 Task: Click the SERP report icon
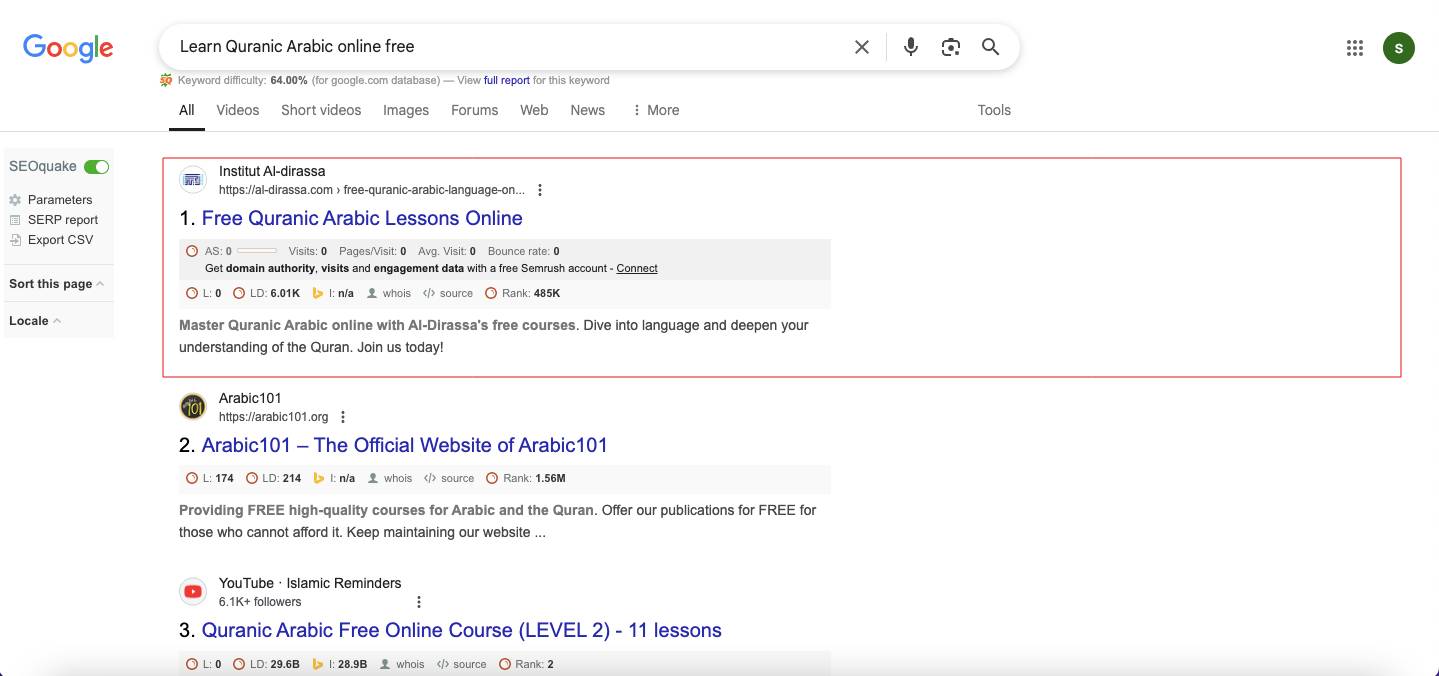tap(15, 220)
